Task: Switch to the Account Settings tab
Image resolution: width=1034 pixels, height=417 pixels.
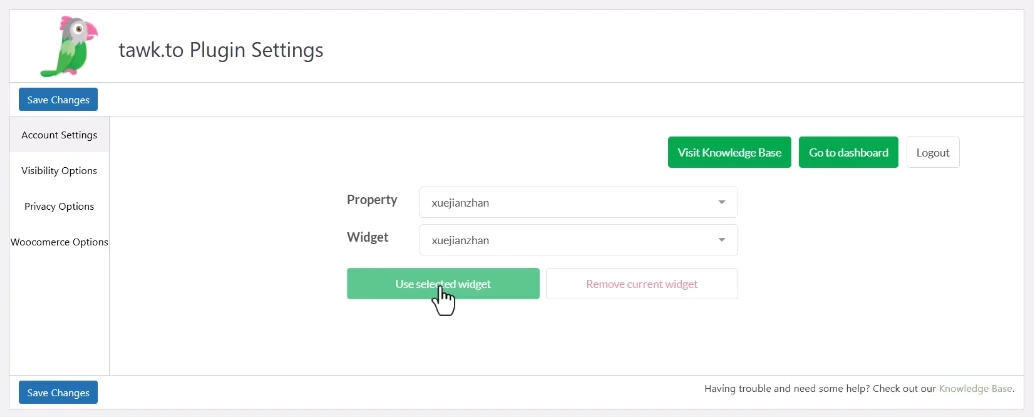Action: 59,135
